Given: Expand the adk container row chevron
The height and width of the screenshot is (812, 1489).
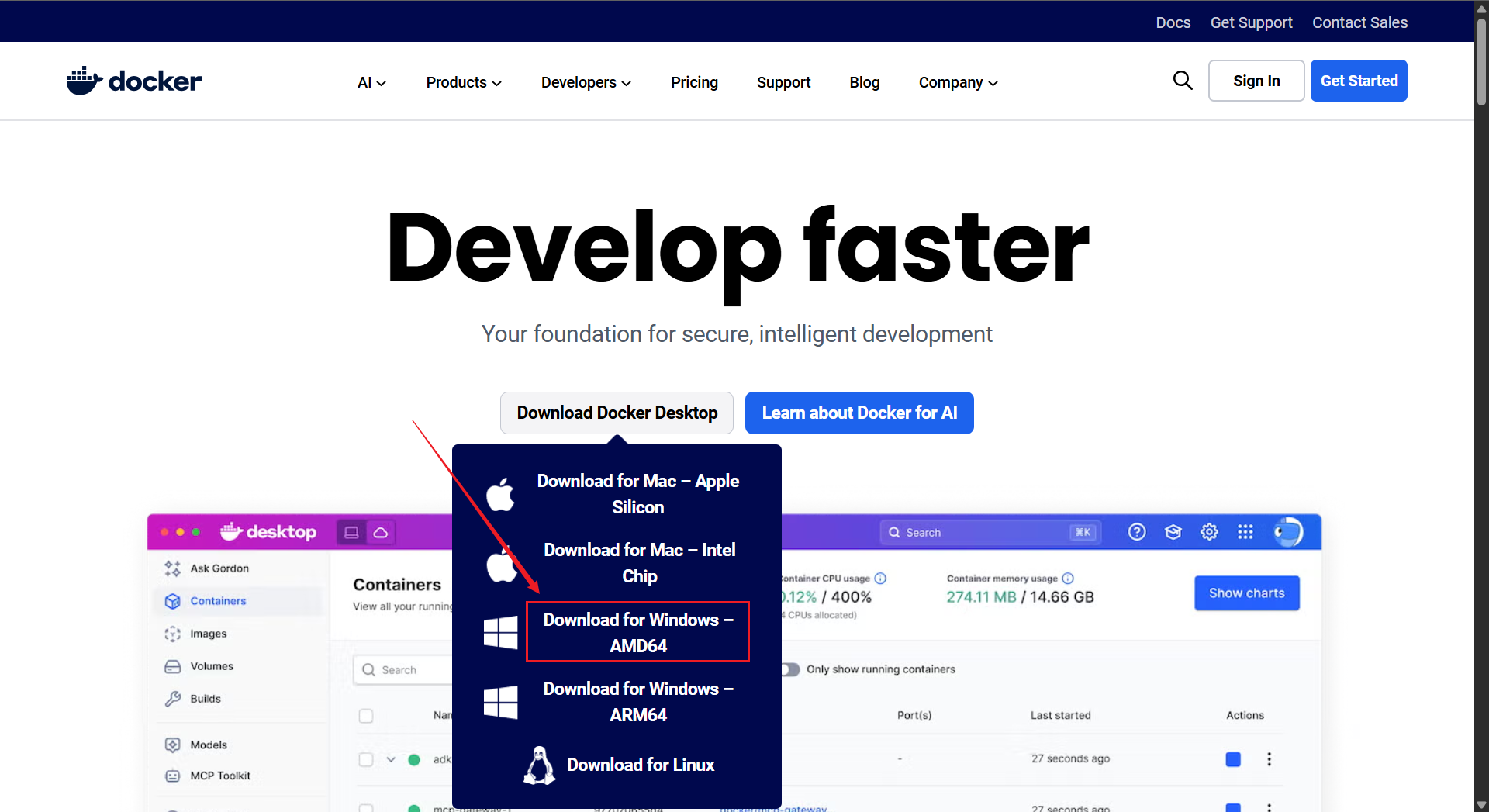Looking at the screenshot, I should tap(391, 759).
